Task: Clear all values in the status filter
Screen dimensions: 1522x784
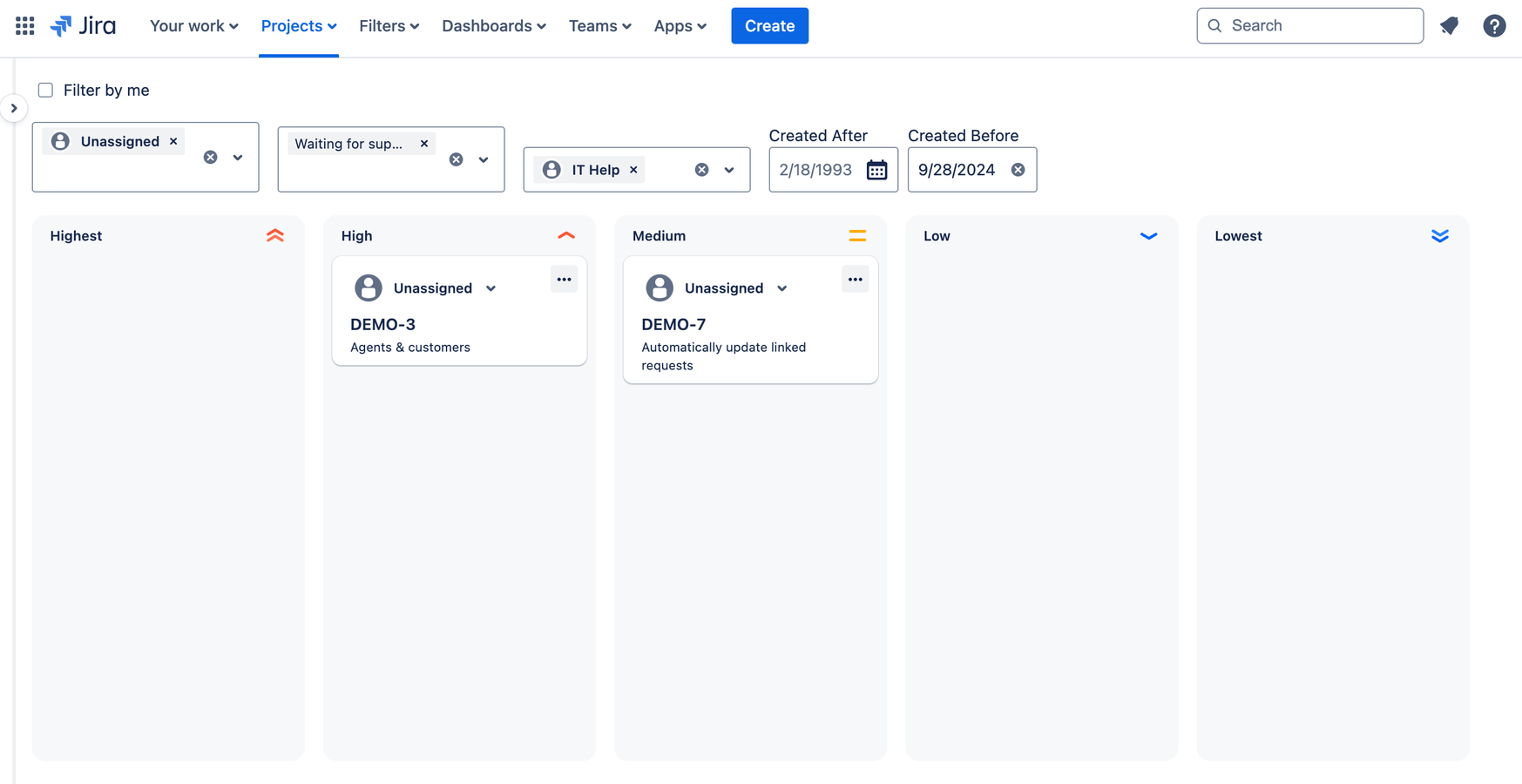Action: (456, 159)
